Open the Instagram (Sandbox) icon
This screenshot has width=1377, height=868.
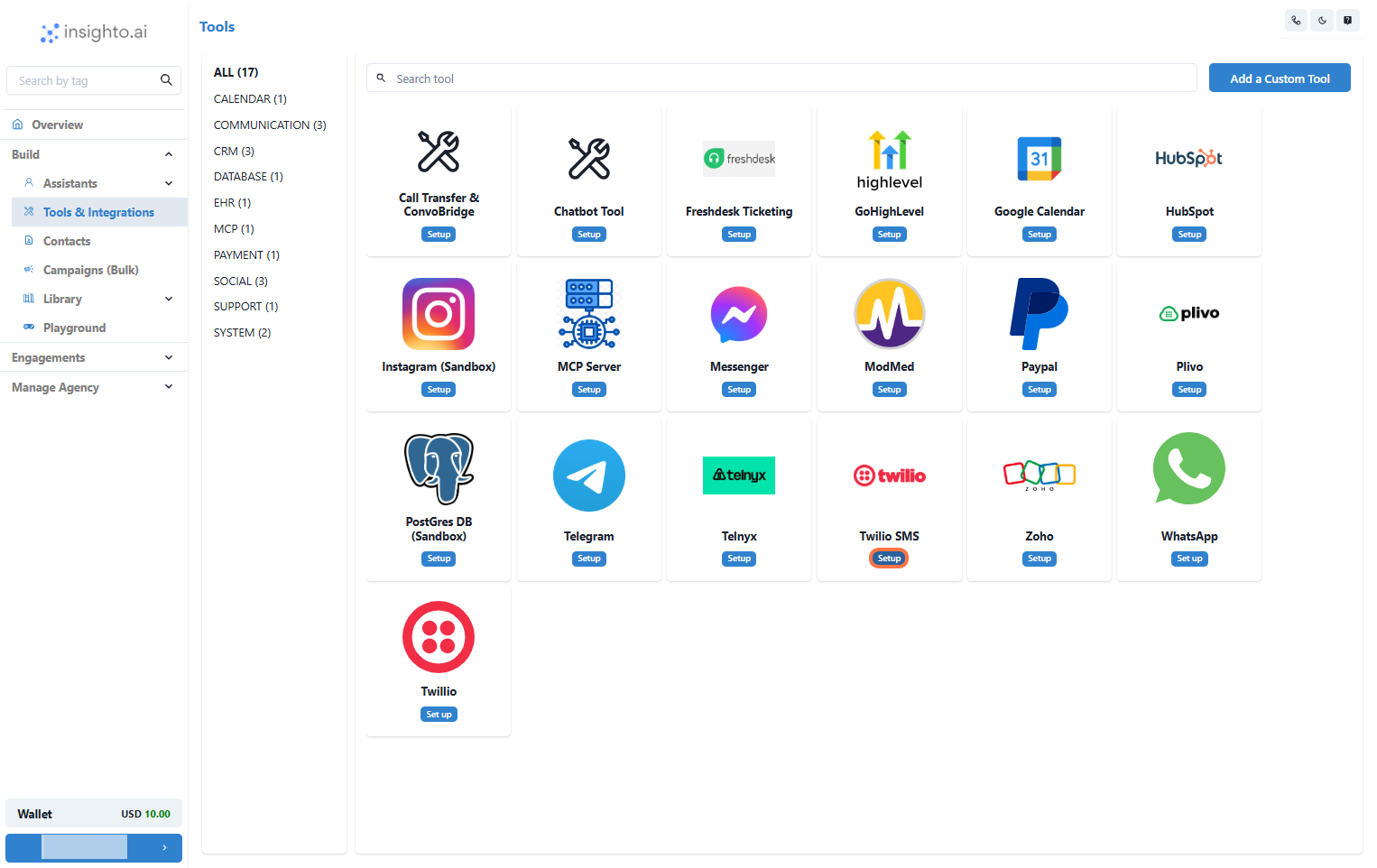point(439,314)
